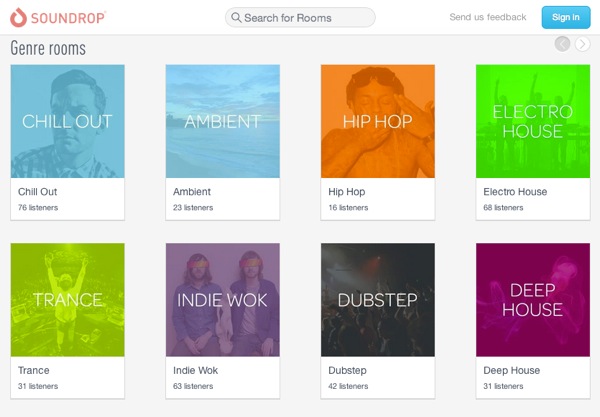The image size is (600, 417).
Task: Open the Ambient room thumbnail
Action: click(222, 121)
